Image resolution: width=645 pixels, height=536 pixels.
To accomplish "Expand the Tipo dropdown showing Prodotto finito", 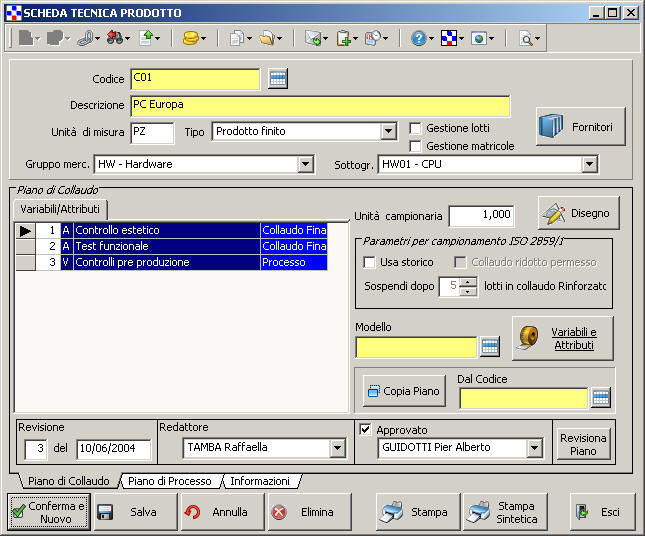I will [x=388, y=132].
